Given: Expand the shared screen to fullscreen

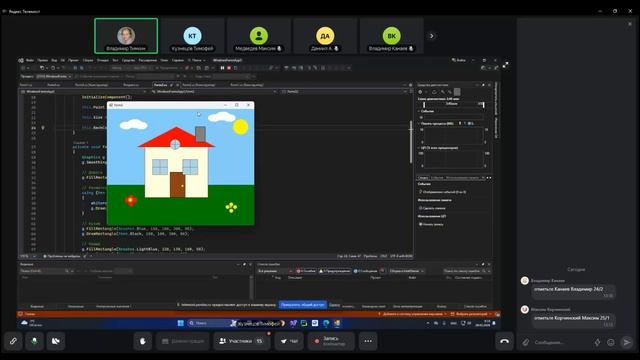Looking at the screenshot, I should tap(505, 64).
